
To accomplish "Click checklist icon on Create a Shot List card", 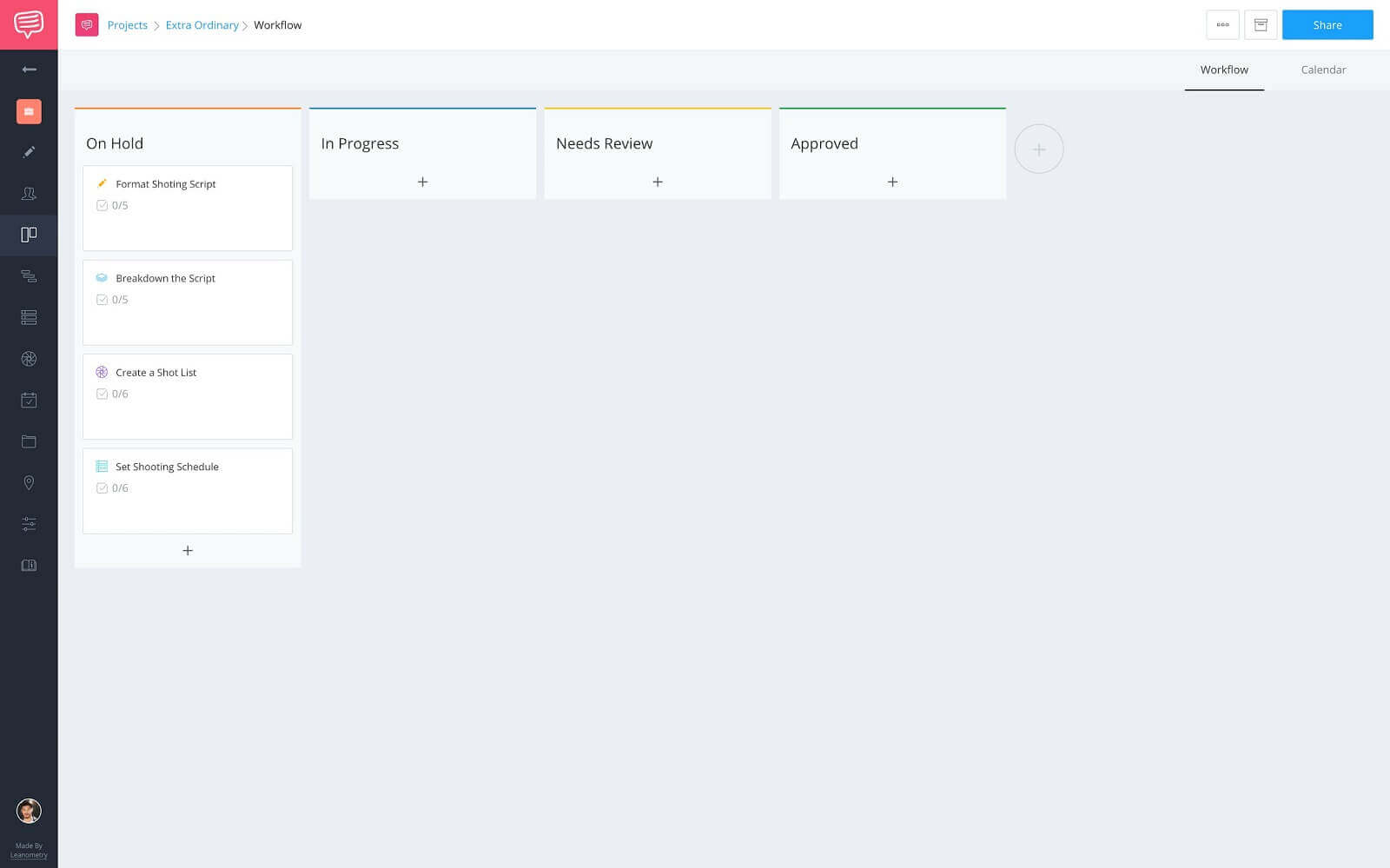I will (102, 394).
